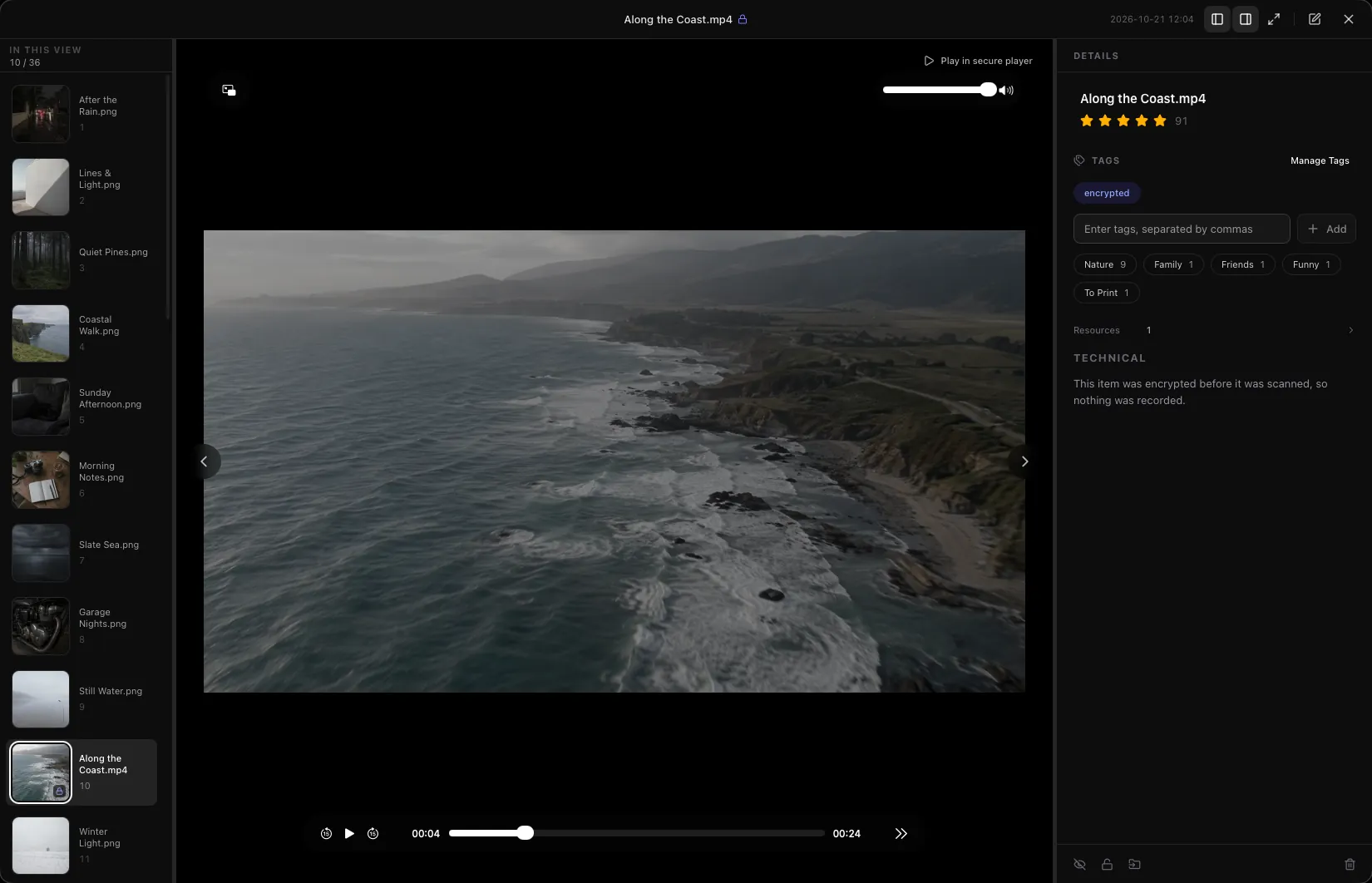Image resolution: width=1372 pixels, height=883 pixels.
Task: Click the unlock padlock icon
Action: pyautogui.click(x=1107, y=864)
